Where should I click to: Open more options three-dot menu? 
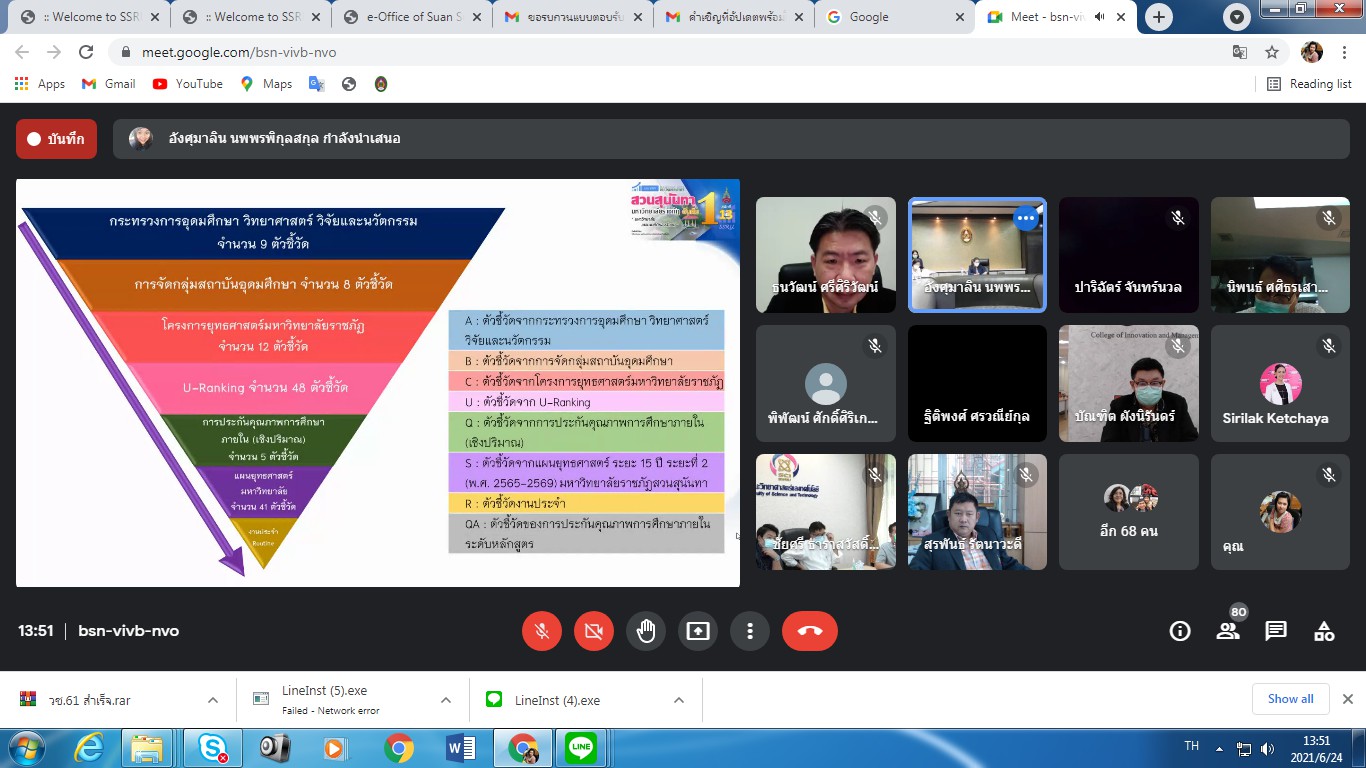[749, 631]
